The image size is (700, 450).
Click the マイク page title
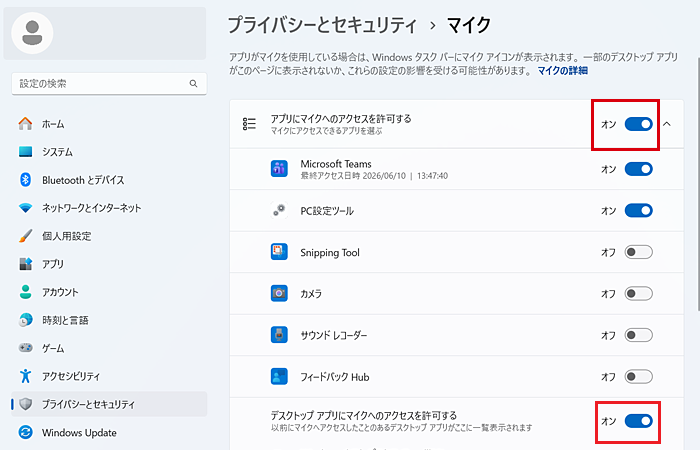[469, 25]
